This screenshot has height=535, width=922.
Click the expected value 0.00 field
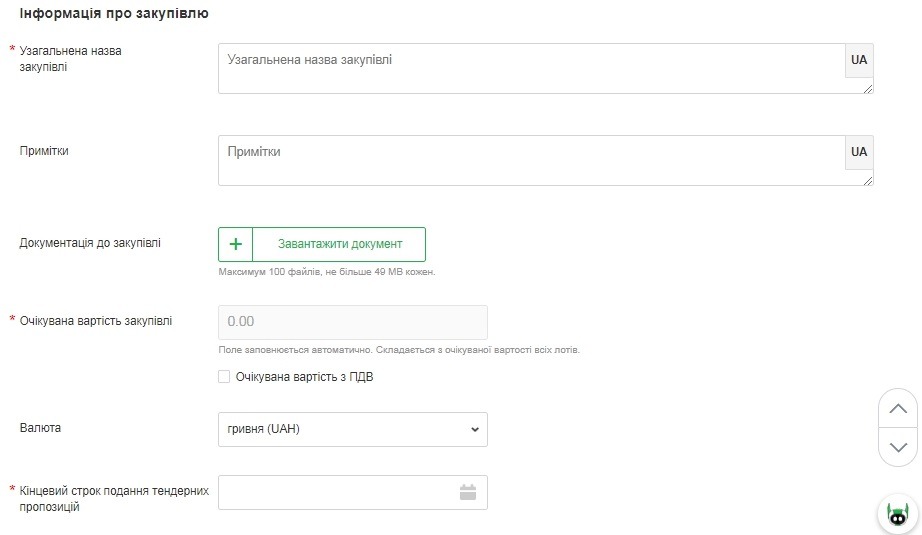[x=352, y=322]
